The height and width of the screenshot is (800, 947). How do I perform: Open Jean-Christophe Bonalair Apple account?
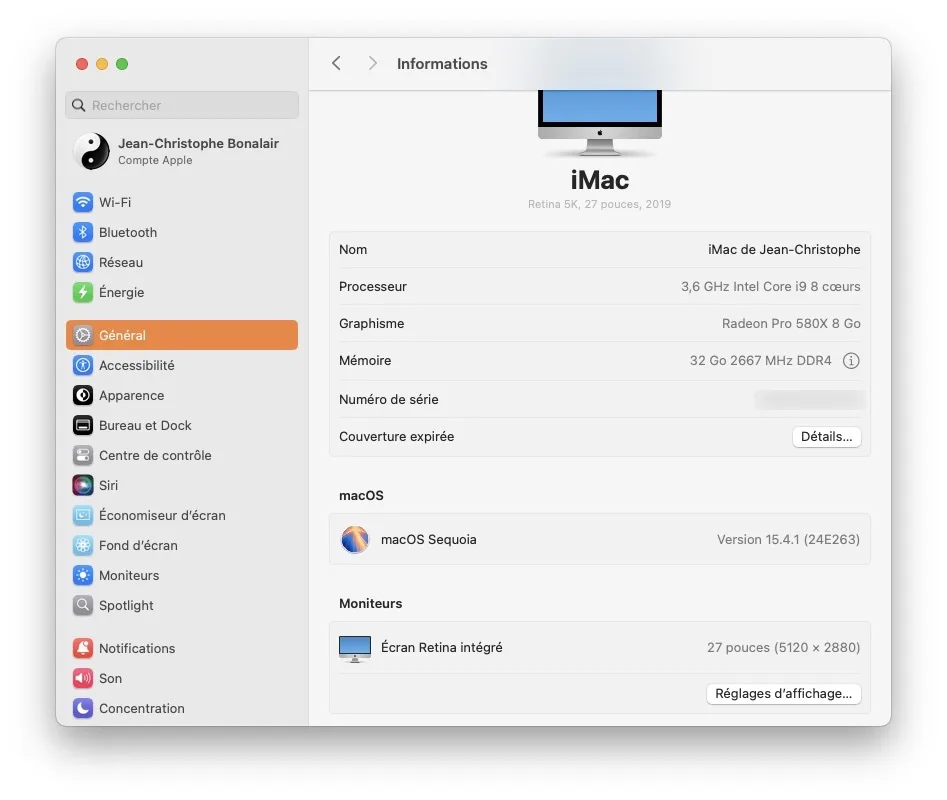(x=182, y=151)
